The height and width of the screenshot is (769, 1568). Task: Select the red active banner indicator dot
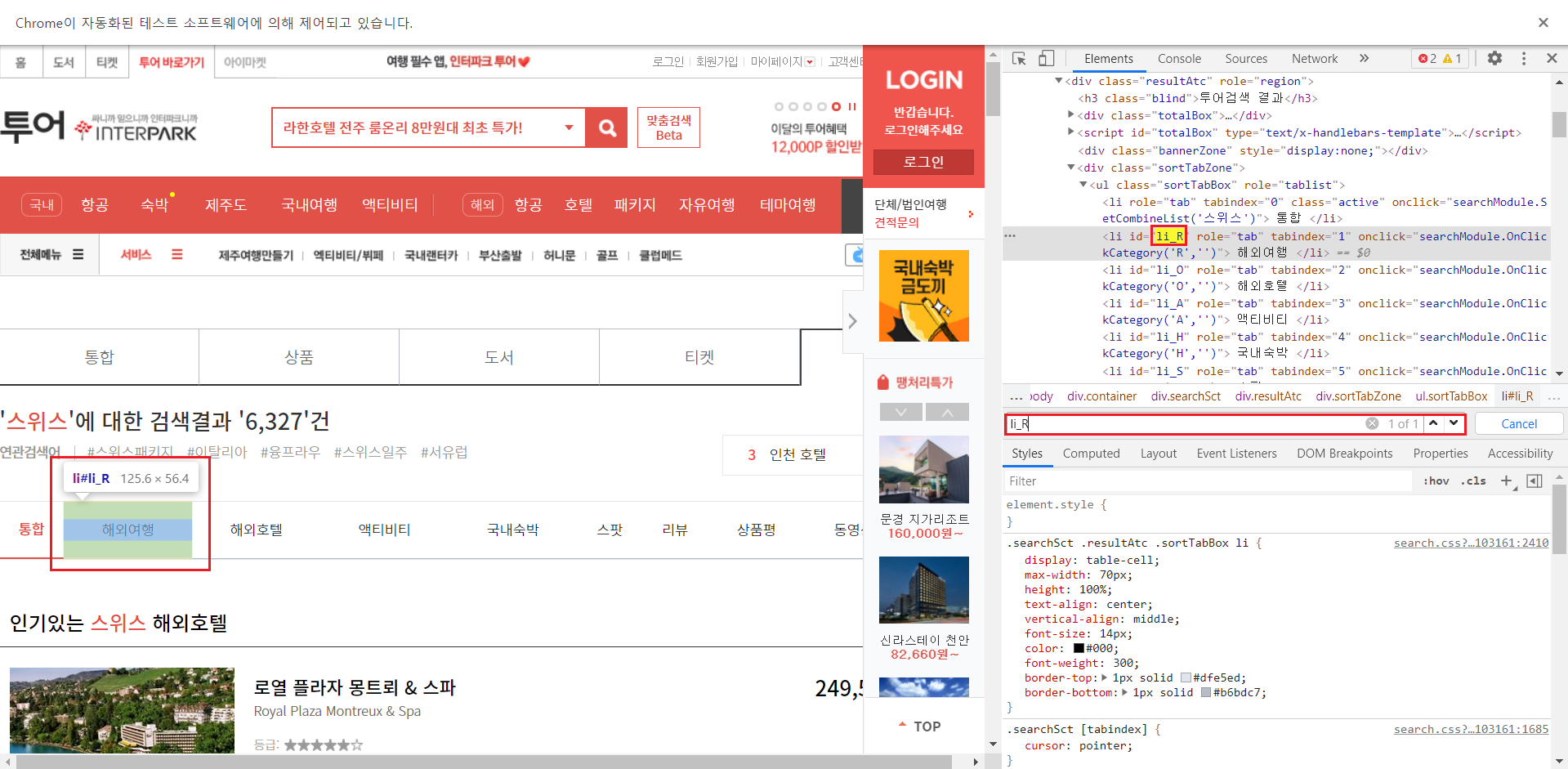[836, 107]
